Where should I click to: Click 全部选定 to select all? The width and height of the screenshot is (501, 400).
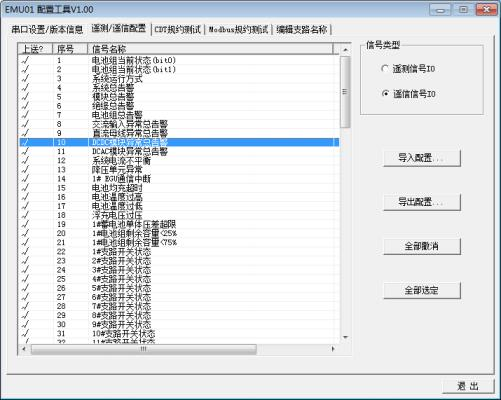click(422, 290)
